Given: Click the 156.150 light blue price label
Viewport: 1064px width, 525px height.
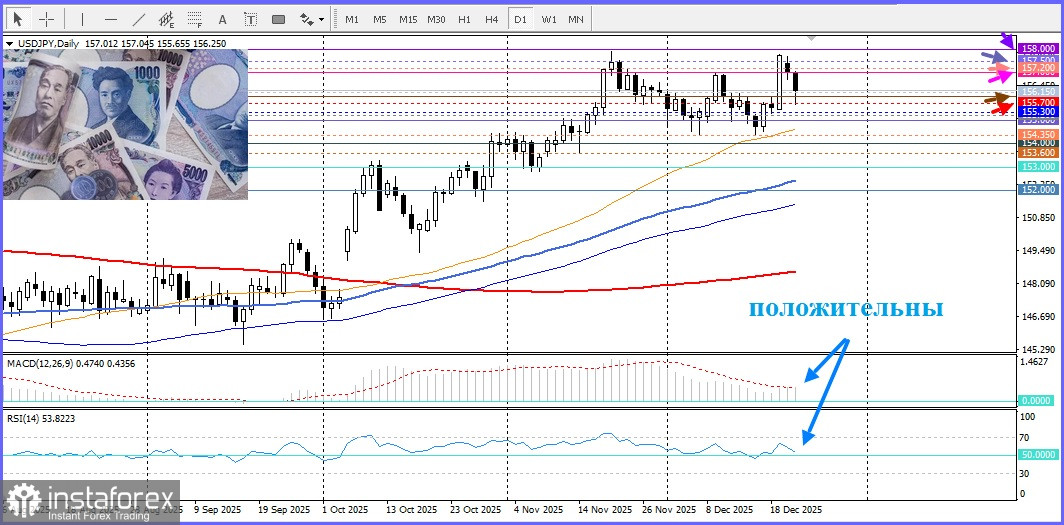Looking at the screenshot, I should tap(1039, 92).
